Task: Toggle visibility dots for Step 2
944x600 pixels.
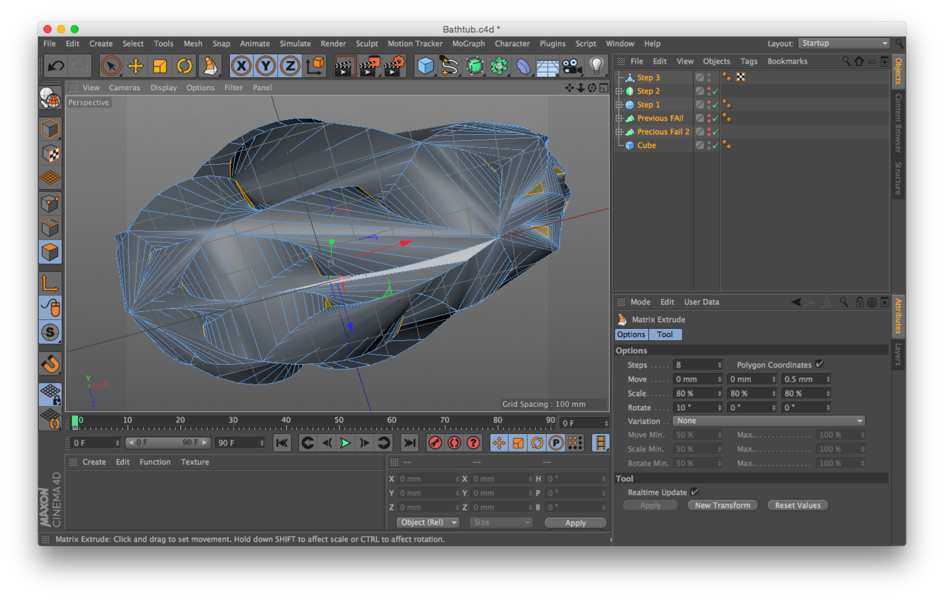Action: (x=709, y=91)
